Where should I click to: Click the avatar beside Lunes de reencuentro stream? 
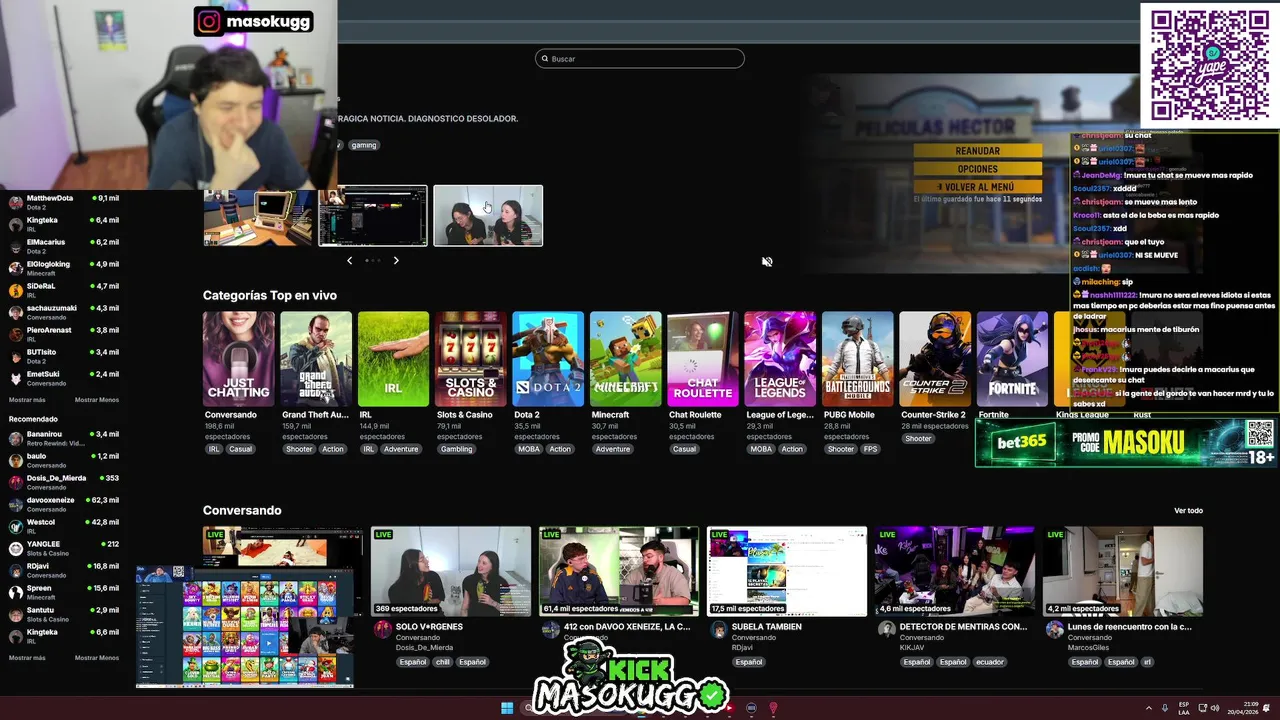click(x=1055, y=629)
